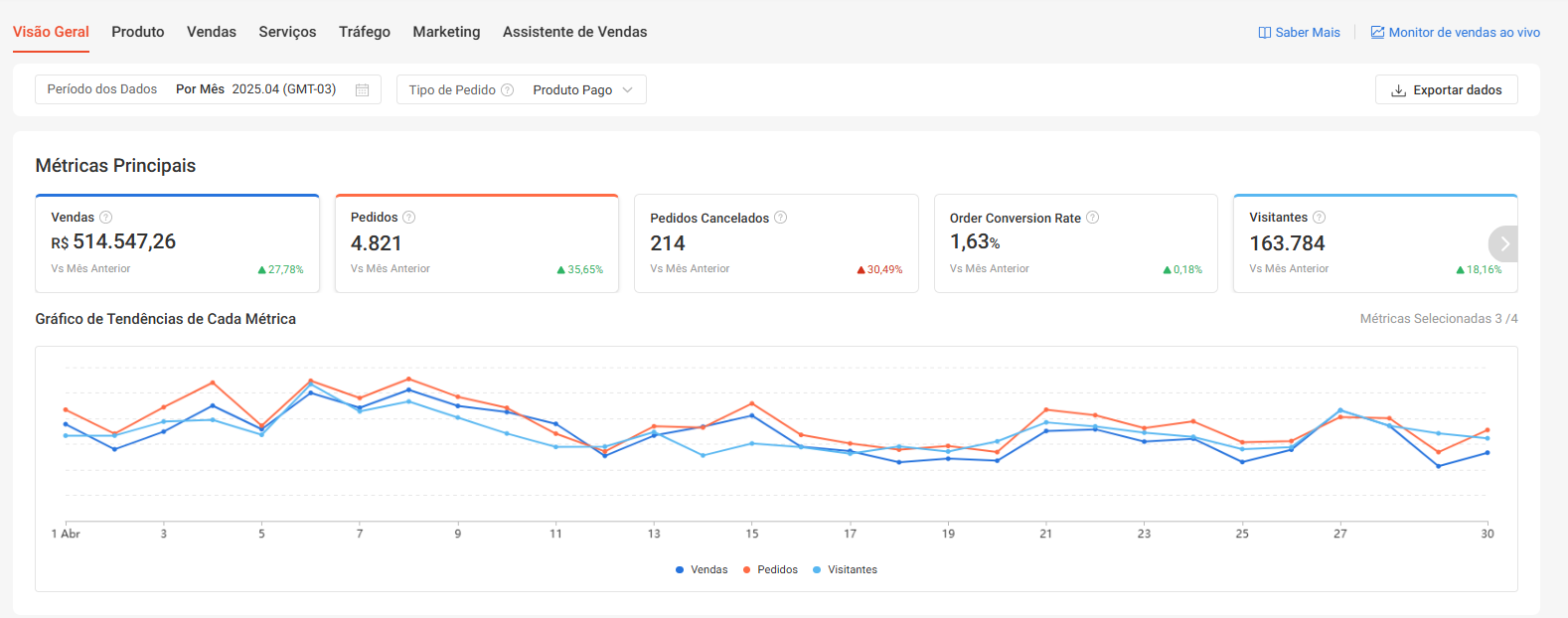Click the help icon beside Pedidos metric
The width and height of the screenshot is (1568, 618).
(409, 218)
